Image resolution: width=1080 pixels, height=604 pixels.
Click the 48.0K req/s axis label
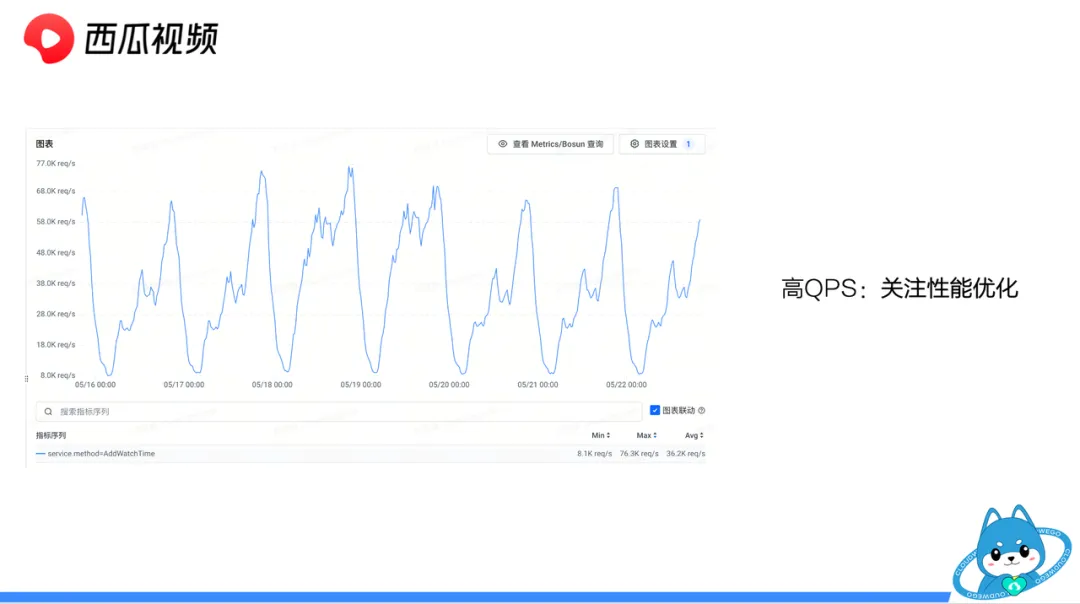tap(56, 253)
